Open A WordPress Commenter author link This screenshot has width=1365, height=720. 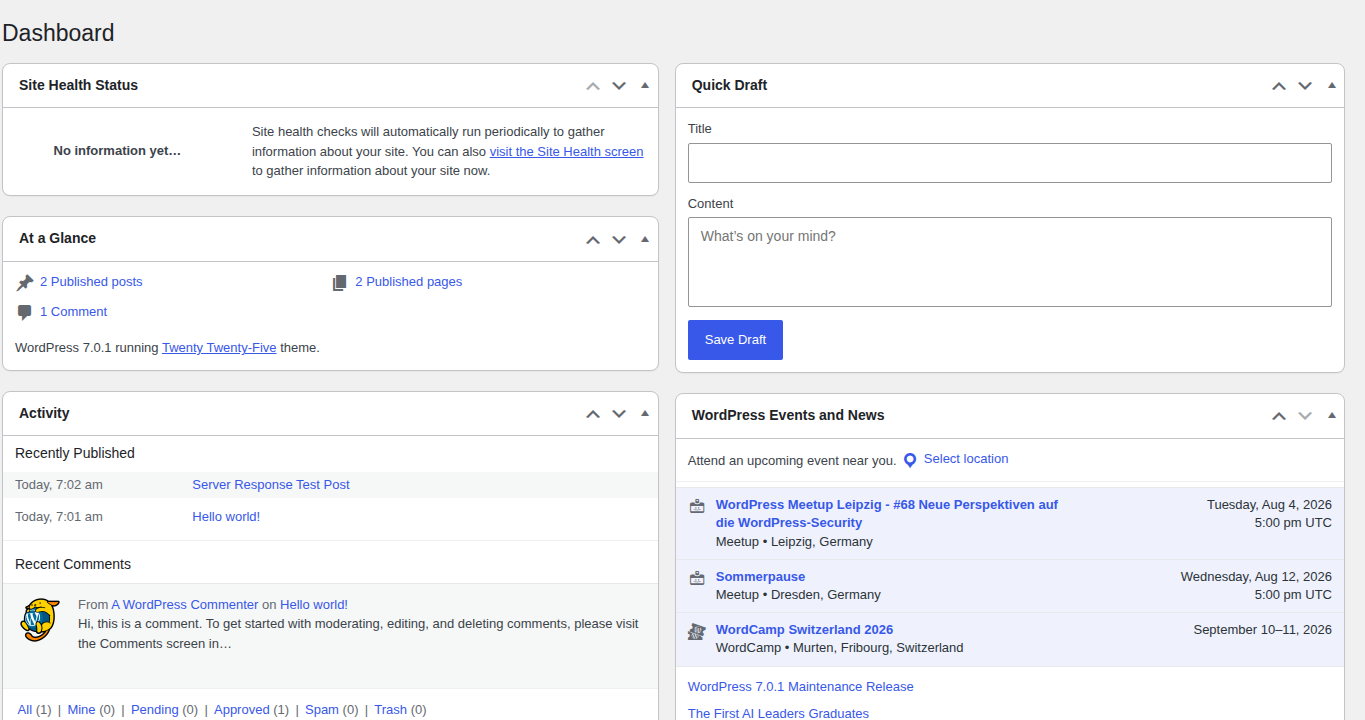[185, 605]
